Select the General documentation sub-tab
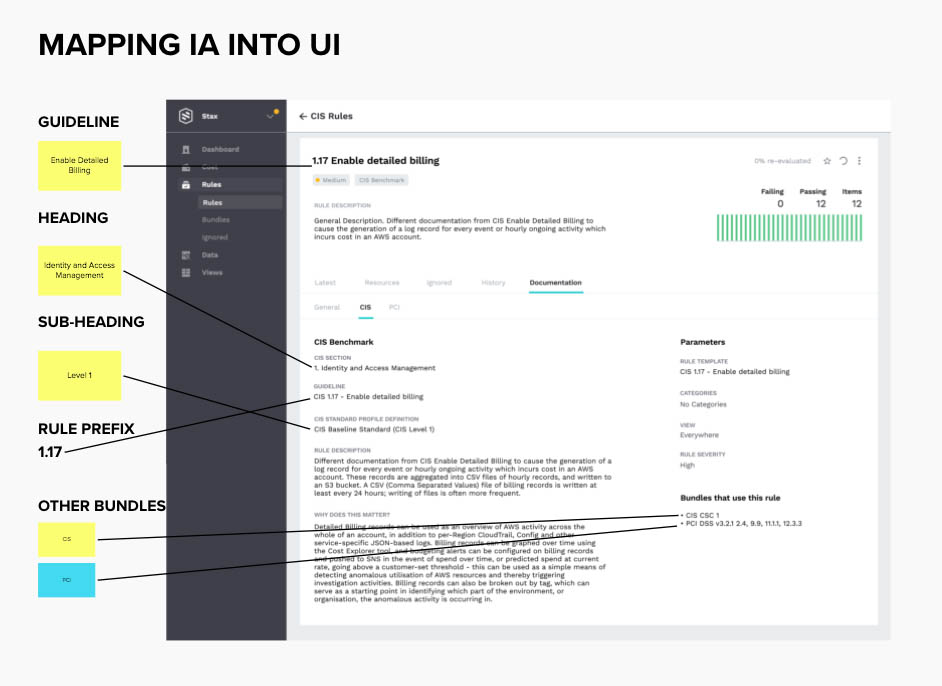Screen dimensions: 942x686 point(327,308)
